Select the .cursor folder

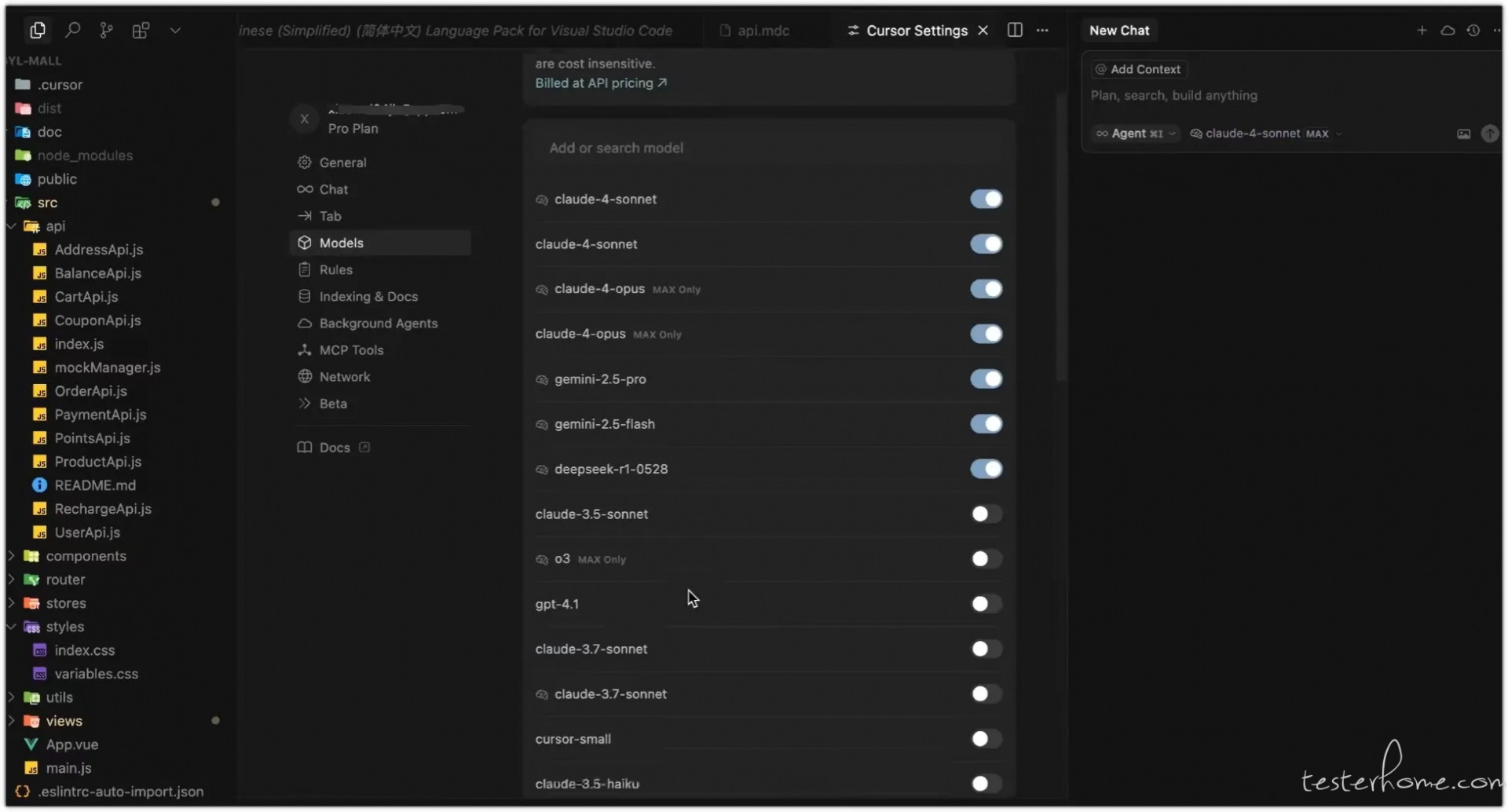click(60, 85)
